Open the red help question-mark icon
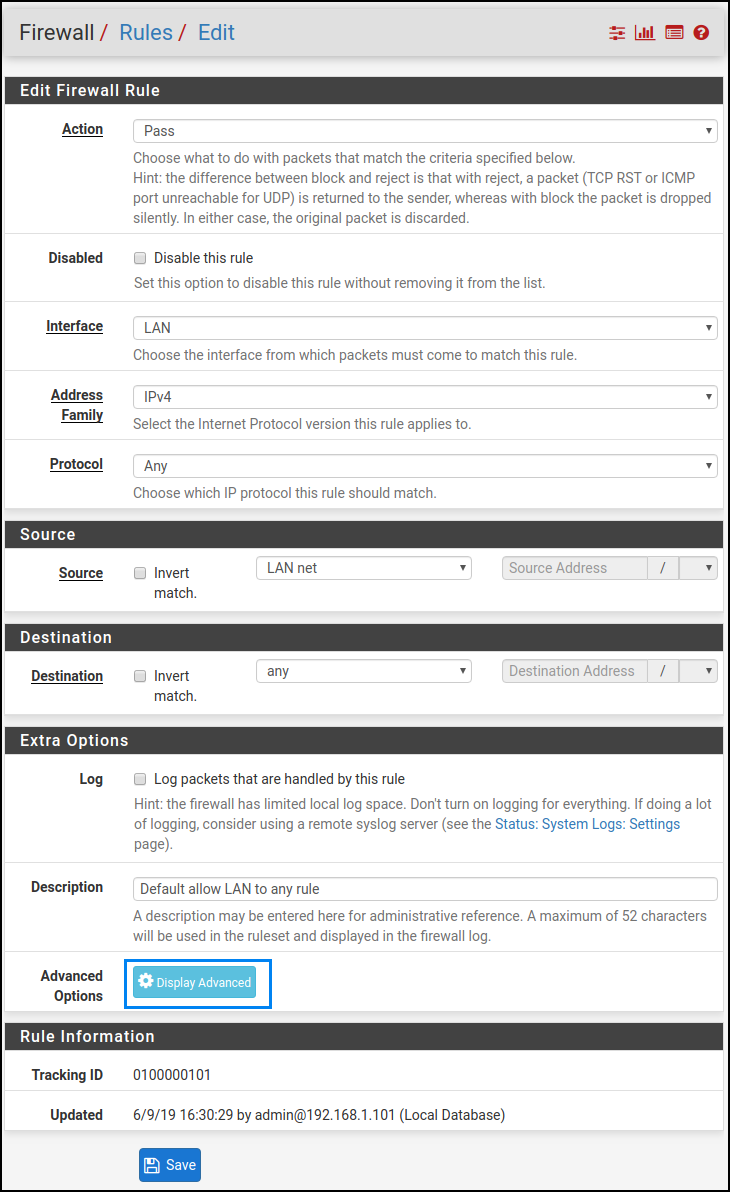Viewport: 730px width, 1192px height. [701, 33]
